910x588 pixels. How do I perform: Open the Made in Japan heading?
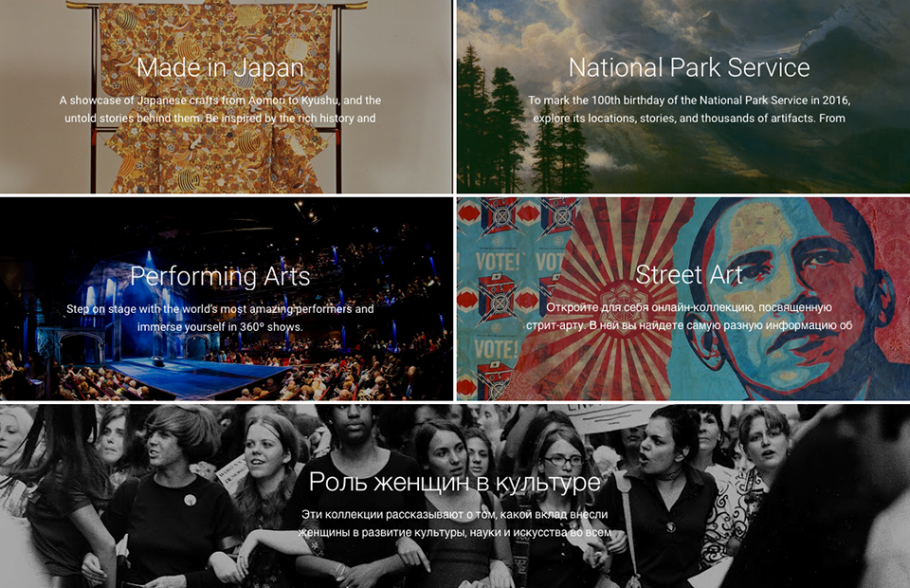tap(220, 68)
